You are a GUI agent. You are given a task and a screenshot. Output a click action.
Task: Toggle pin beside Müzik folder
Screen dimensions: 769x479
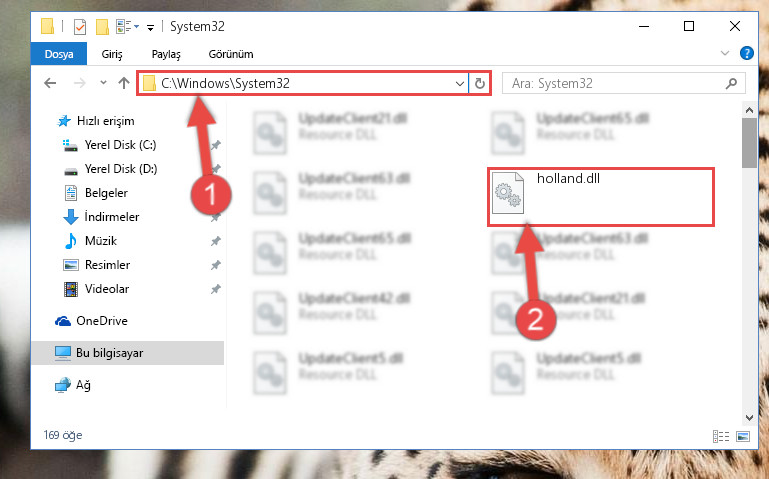(215, 241)
